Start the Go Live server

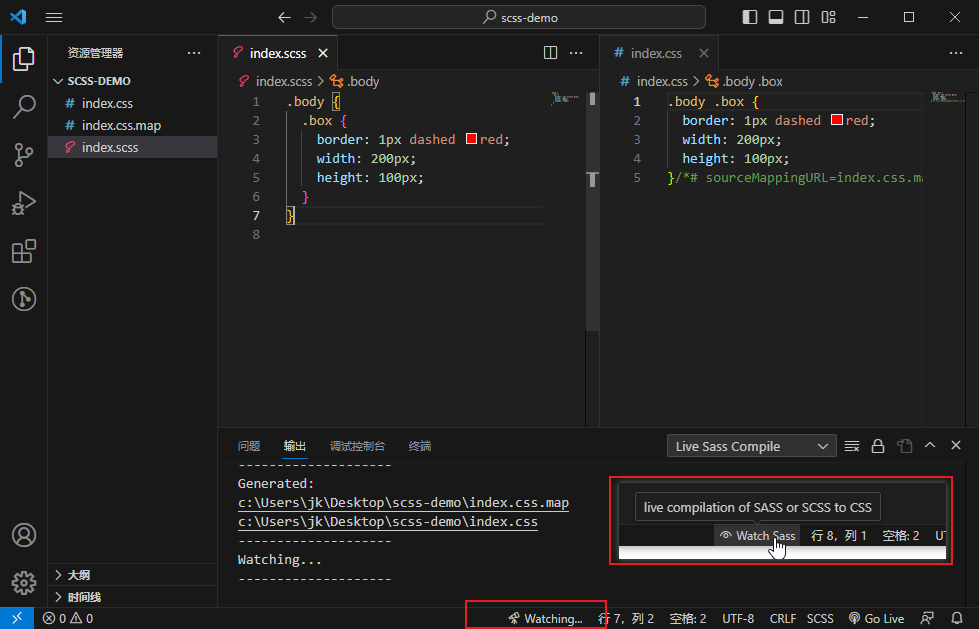(877, 618)
